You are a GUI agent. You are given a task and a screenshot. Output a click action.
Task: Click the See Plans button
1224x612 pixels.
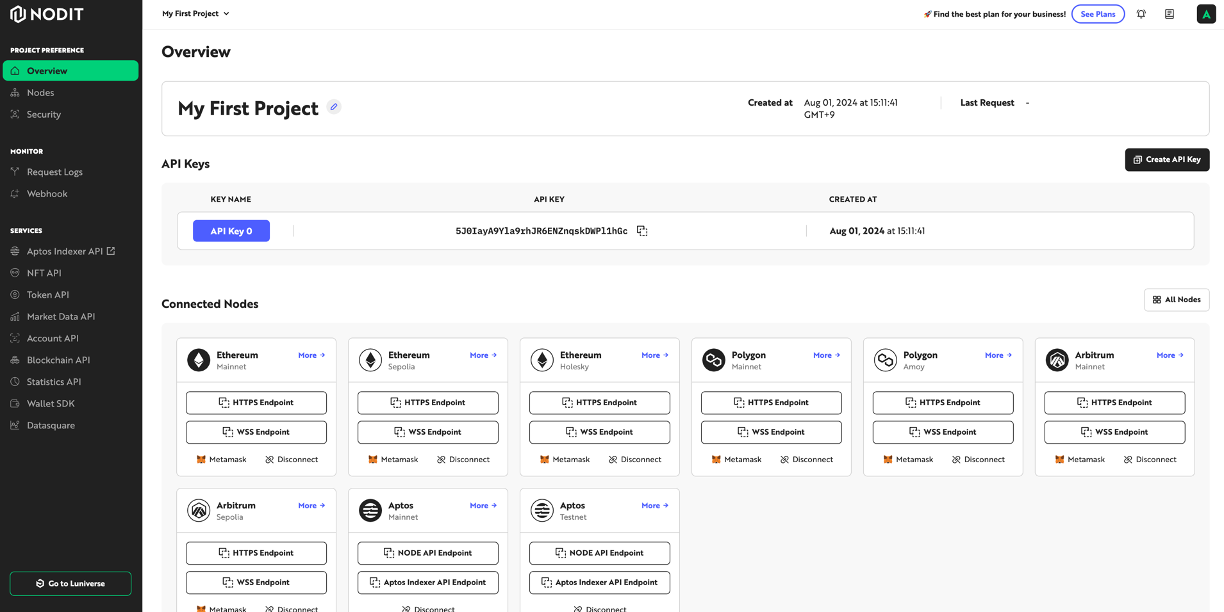pyautogui.click(x=1097, y=14)
